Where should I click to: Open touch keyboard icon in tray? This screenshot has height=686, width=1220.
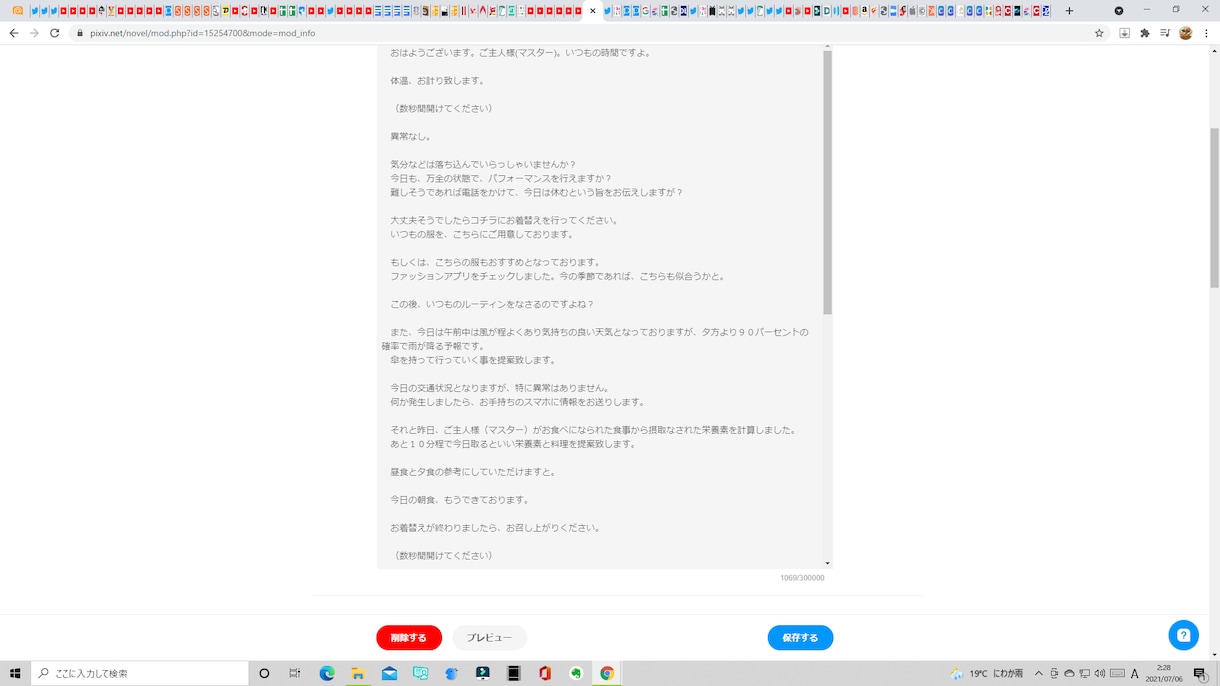pyautogui.click(x=1117, y=673)
